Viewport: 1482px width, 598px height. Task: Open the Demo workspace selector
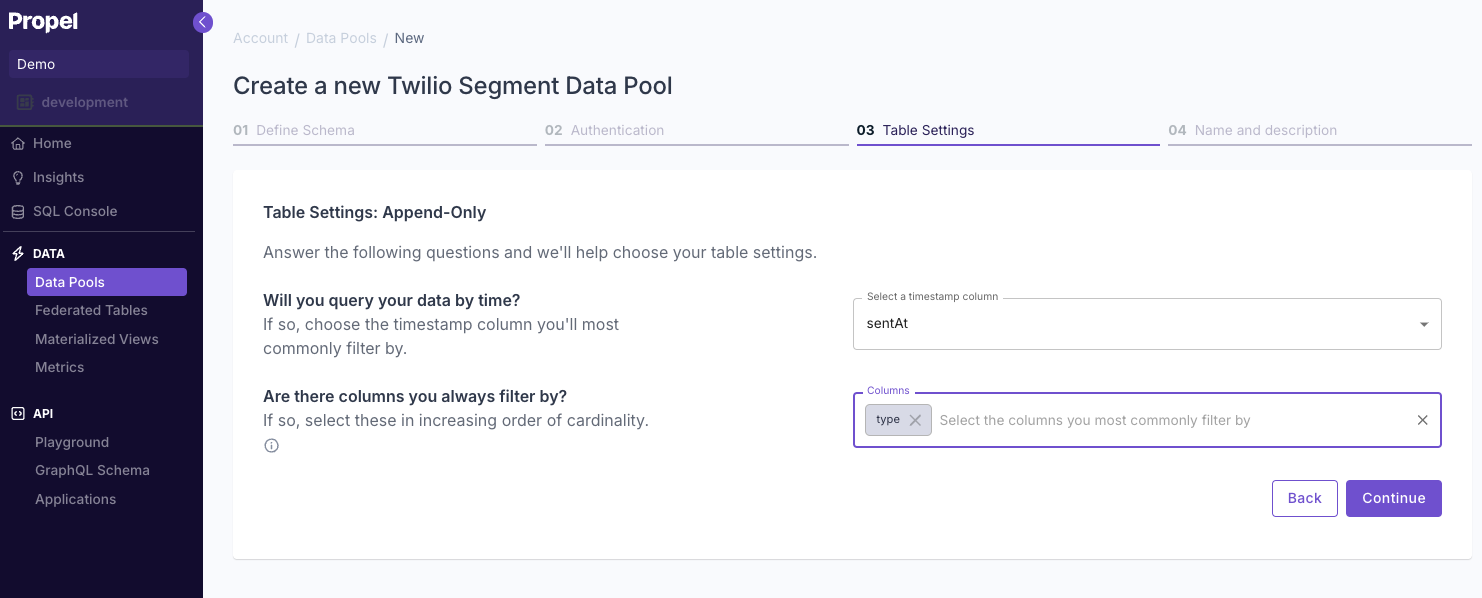pyautogui.click(x=98, y=63)
